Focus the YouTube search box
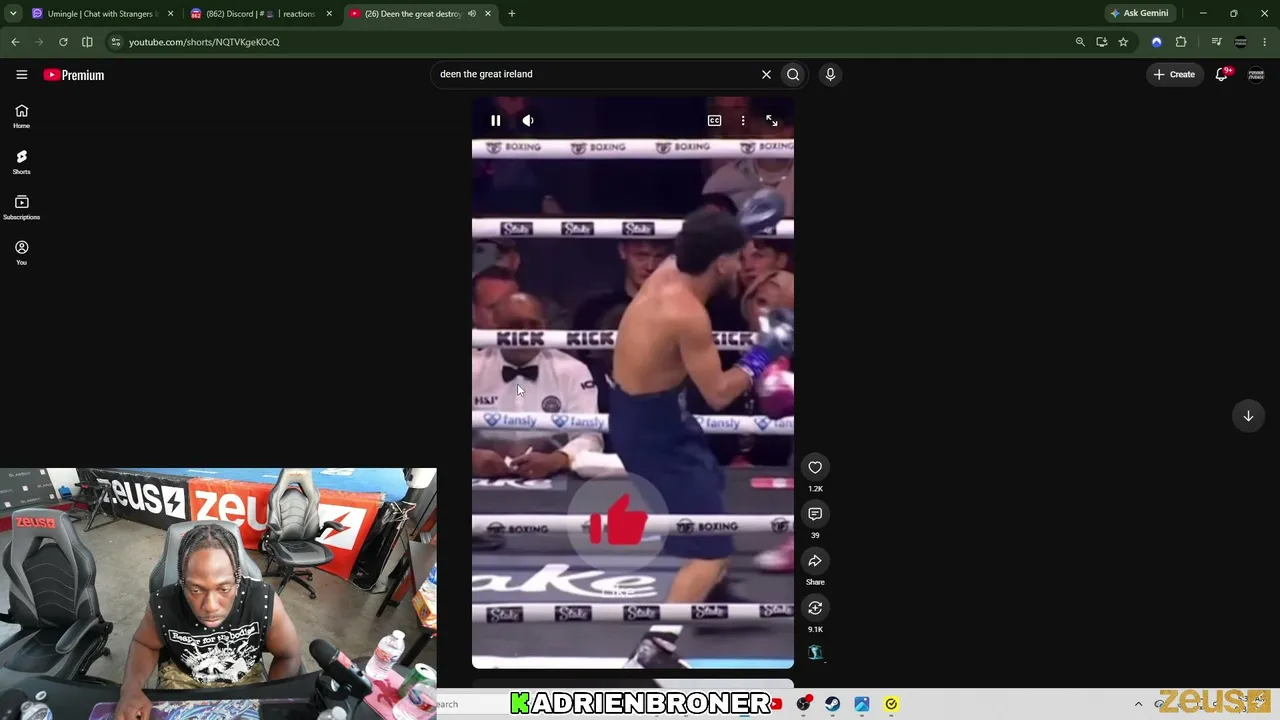Viewport: 1280px width, 720px height. click(595, 74)
